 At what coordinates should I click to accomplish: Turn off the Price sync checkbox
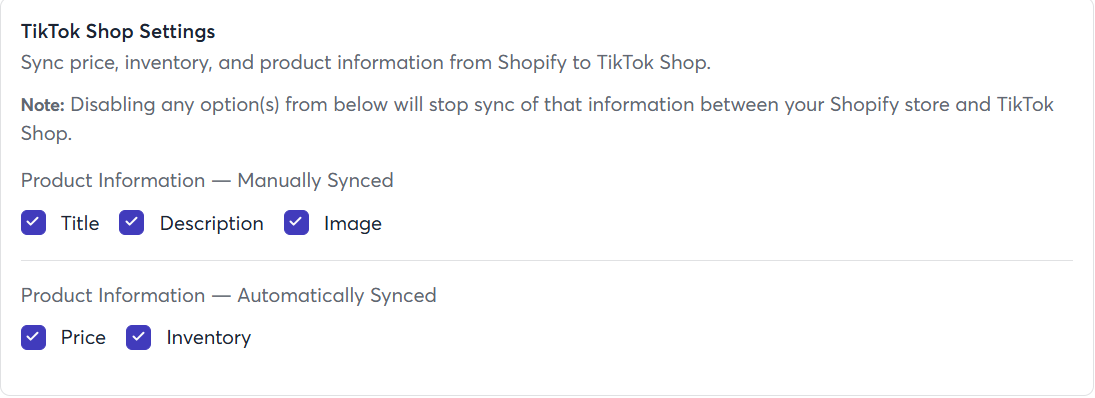(x=34, y=337)
